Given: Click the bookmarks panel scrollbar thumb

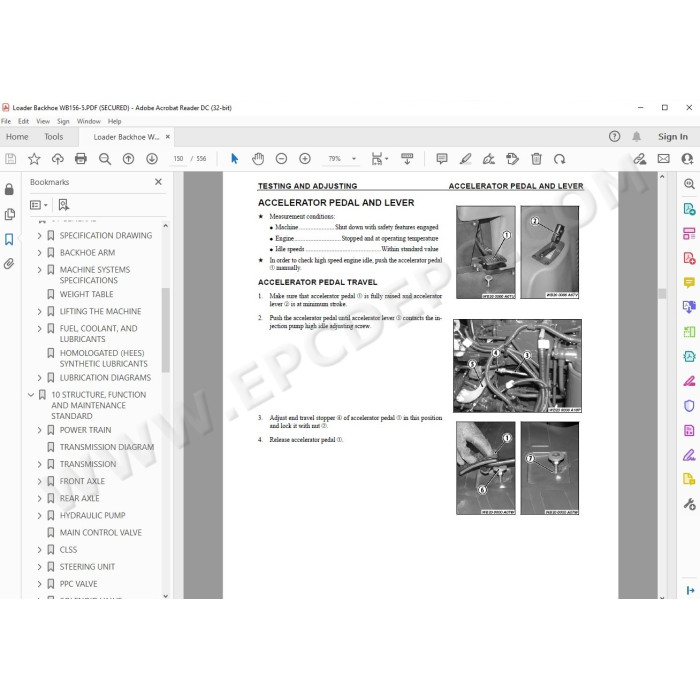Looking at the screenshot, I should [165, 330].
